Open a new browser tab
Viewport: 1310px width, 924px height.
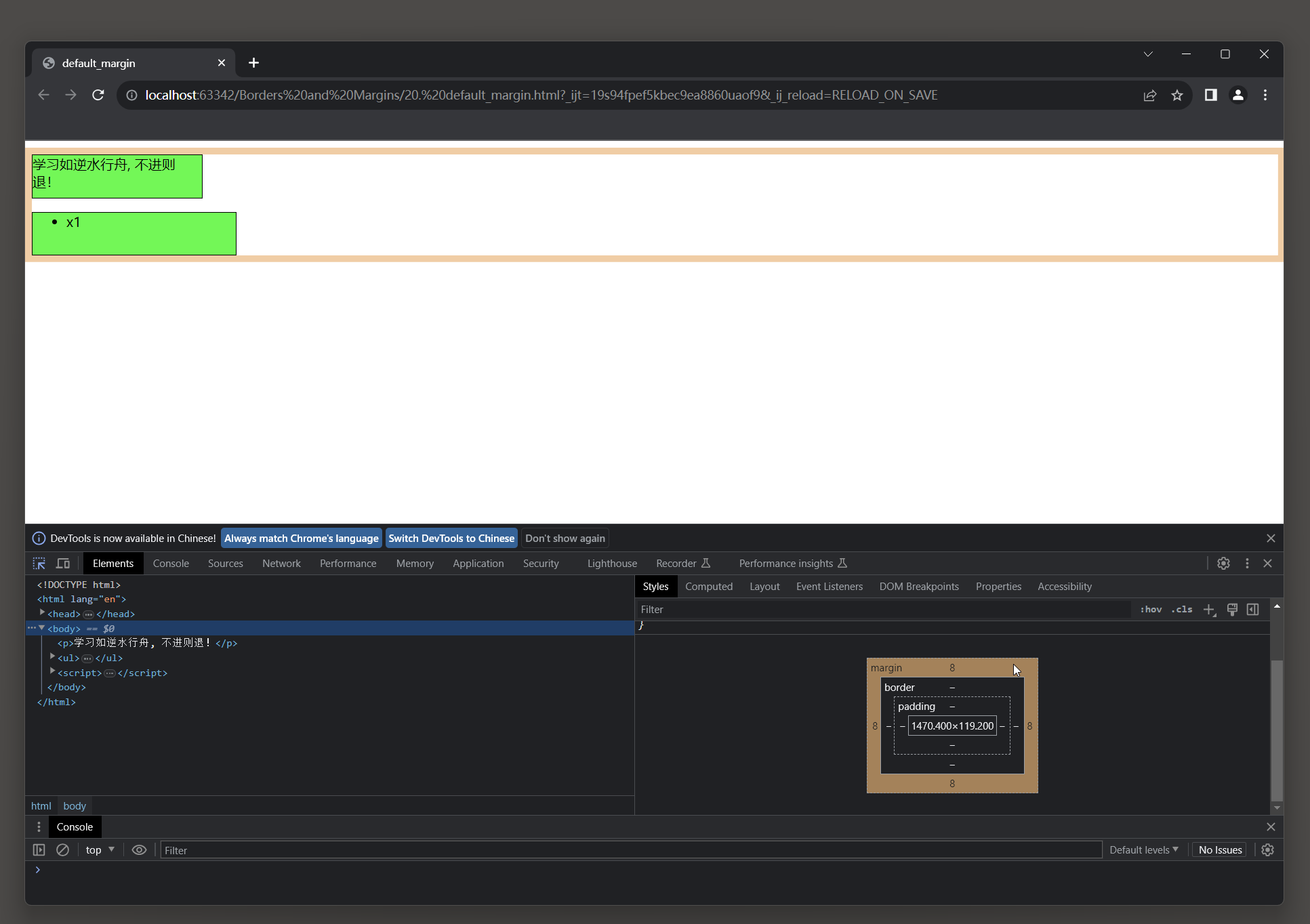253,63
